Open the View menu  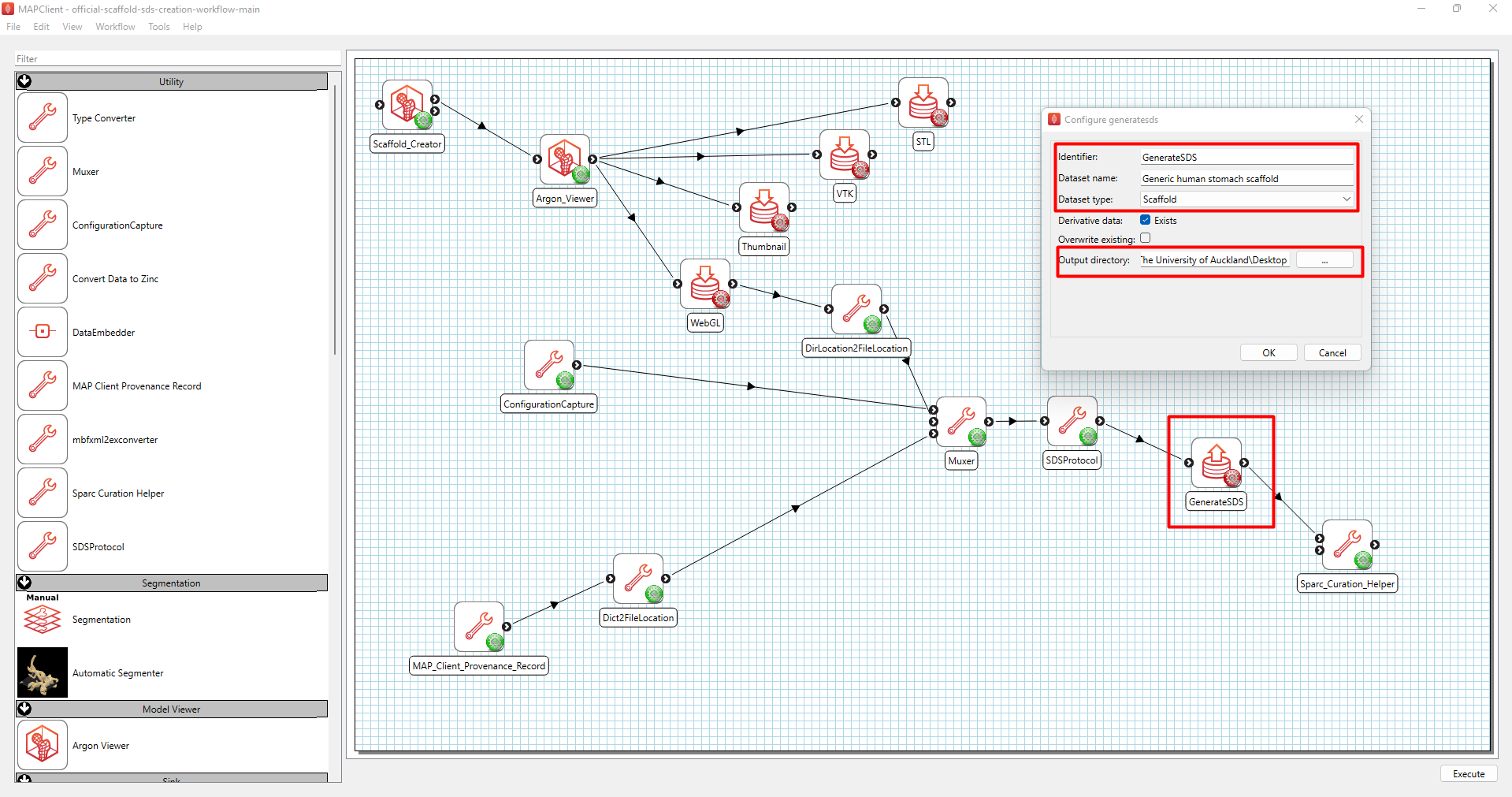(72, 27)
